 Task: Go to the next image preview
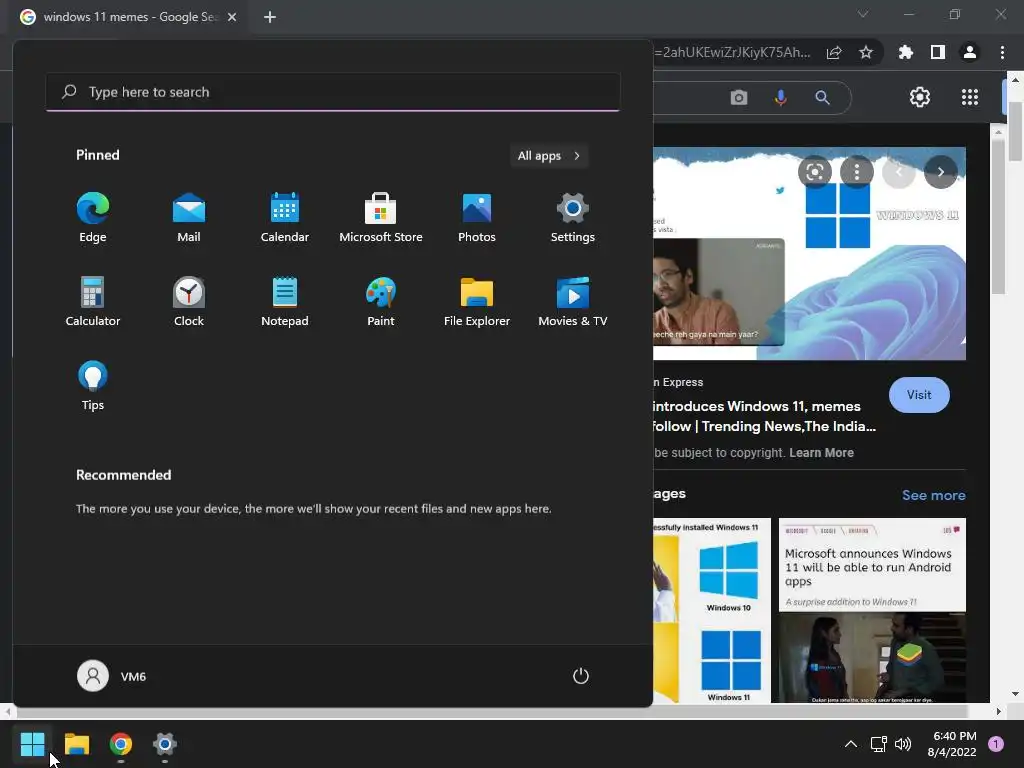tap(940, 172)
